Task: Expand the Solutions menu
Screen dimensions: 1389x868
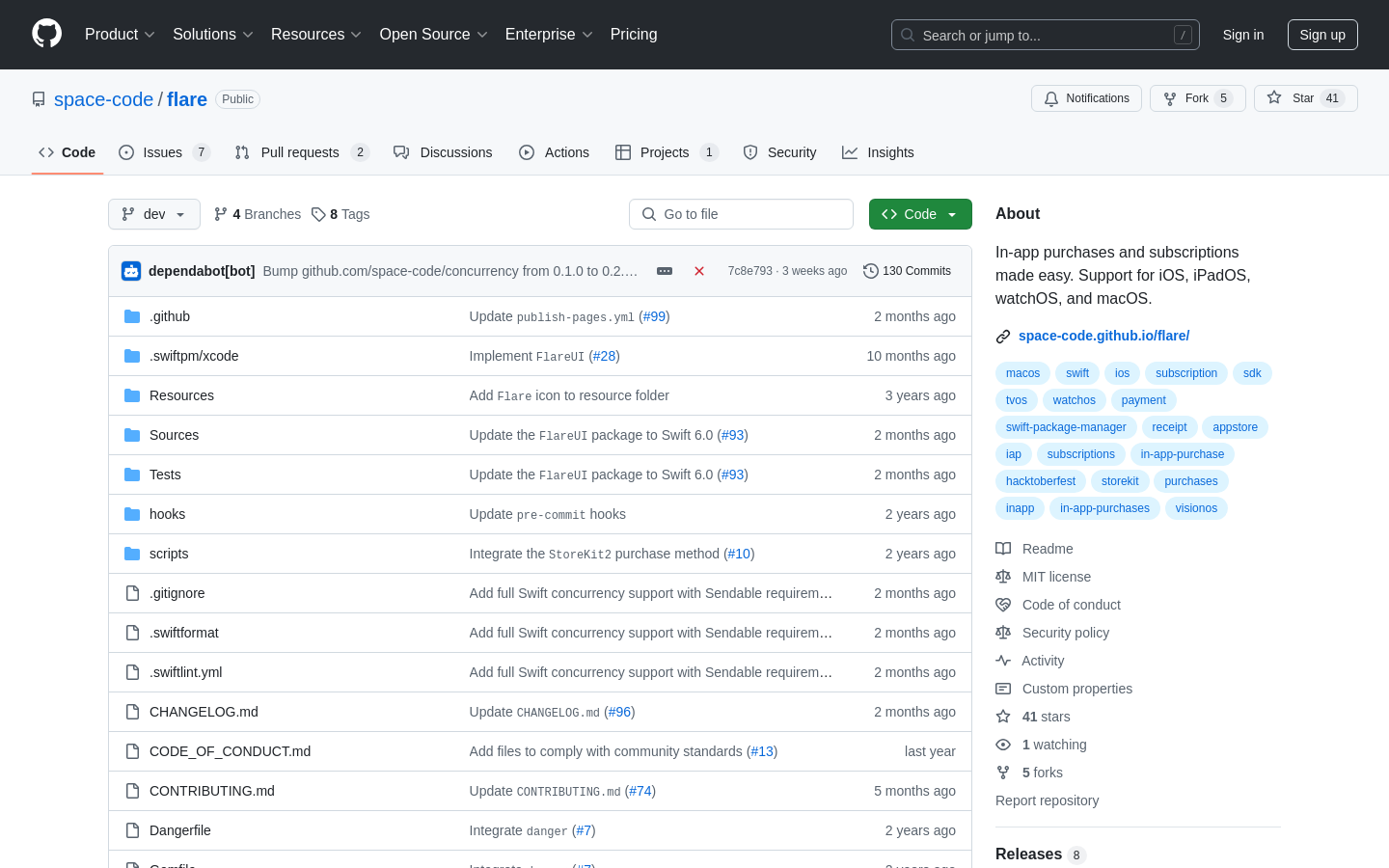Action: coord(213,34)
